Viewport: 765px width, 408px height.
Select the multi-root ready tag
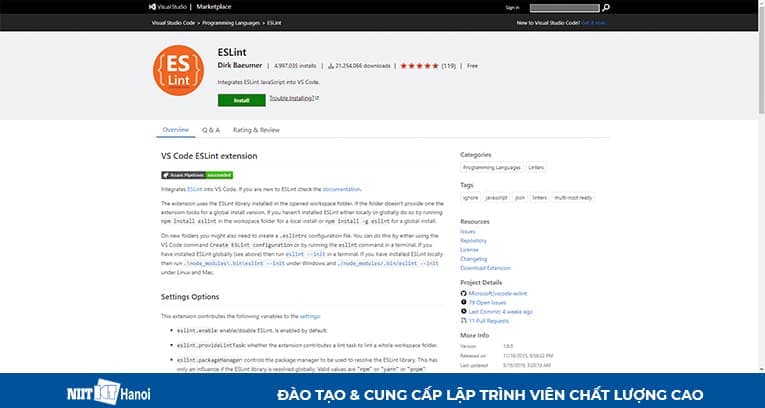[x=573, y=198]
